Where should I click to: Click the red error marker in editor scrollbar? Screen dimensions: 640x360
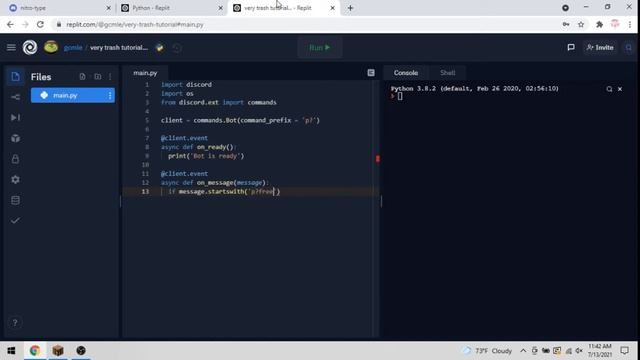378,159
